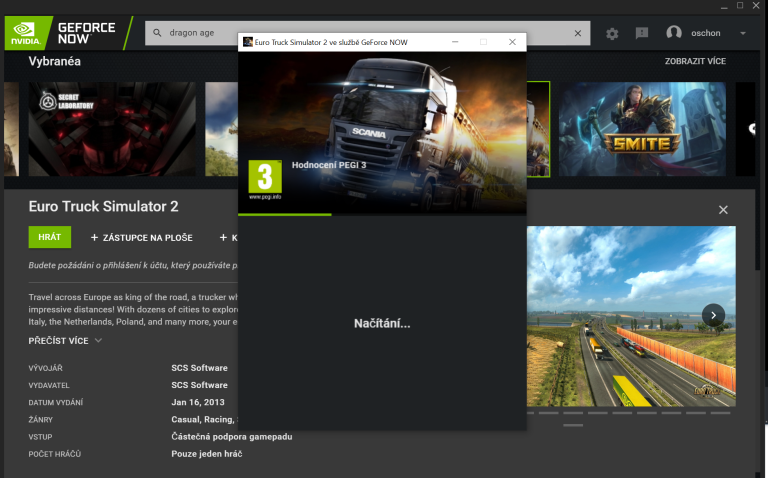Open the feedback message icon
The width and height of the screenshot is (768, 478).
[642, 33]
